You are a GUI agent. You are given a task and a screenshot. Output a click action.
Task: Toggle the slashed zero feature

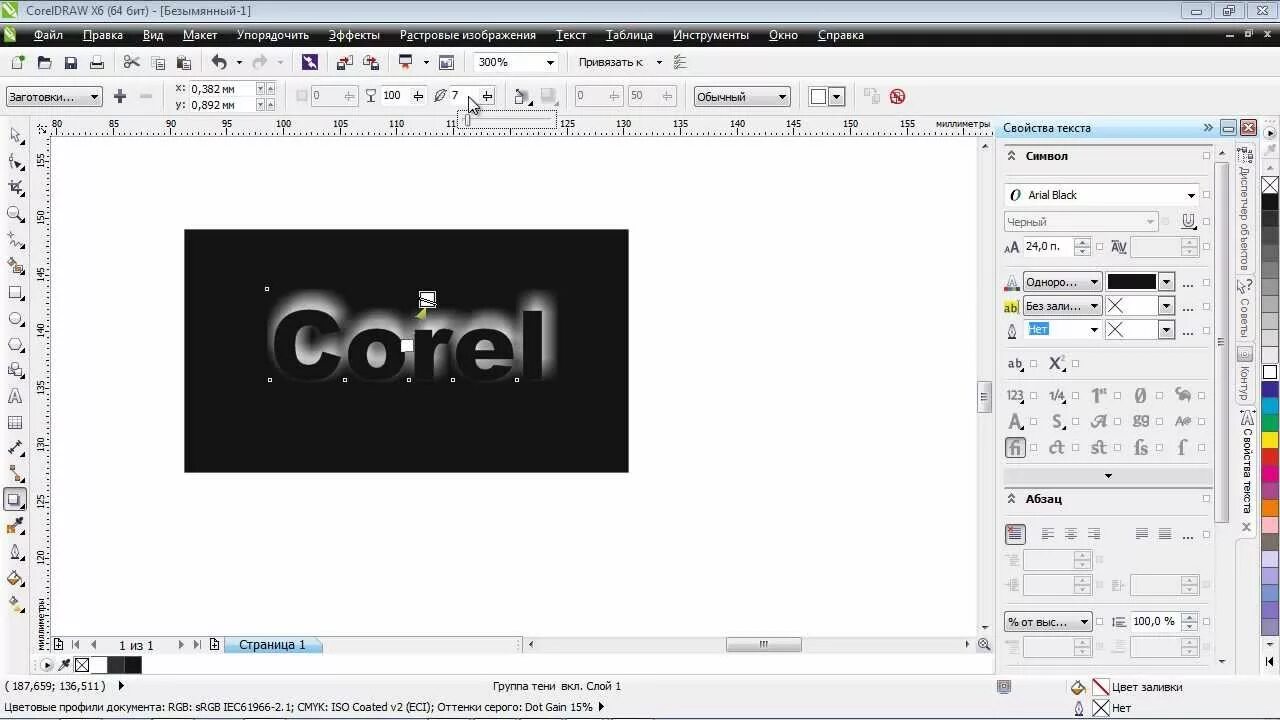pos(1140,395)
